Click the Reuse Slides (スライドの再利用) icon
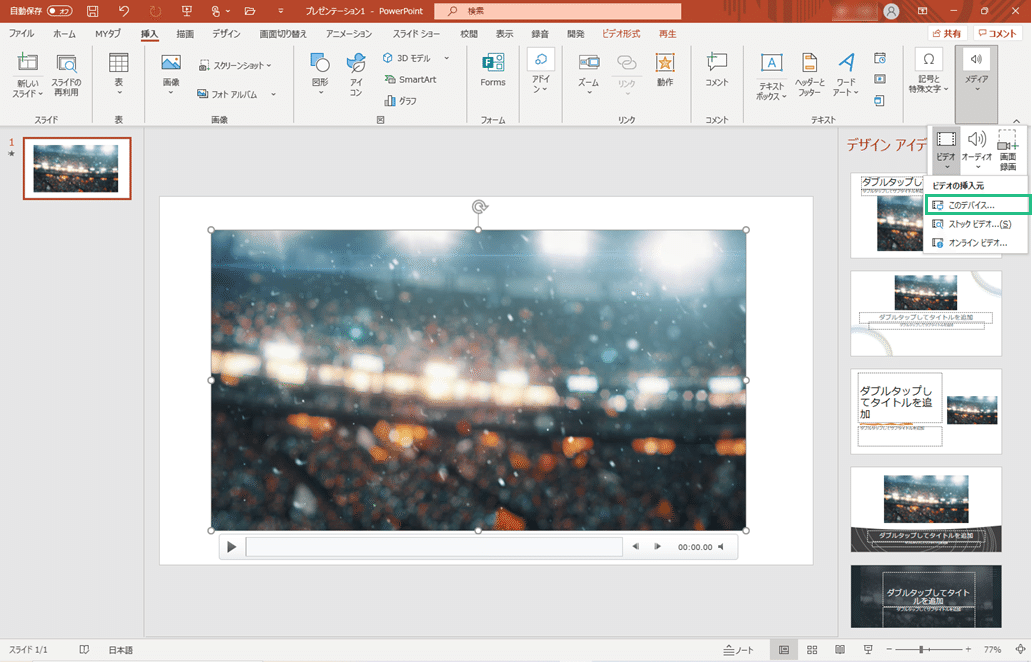Image resolution: width=1032 pixels, height=662 pixels. tap(66, 63)
